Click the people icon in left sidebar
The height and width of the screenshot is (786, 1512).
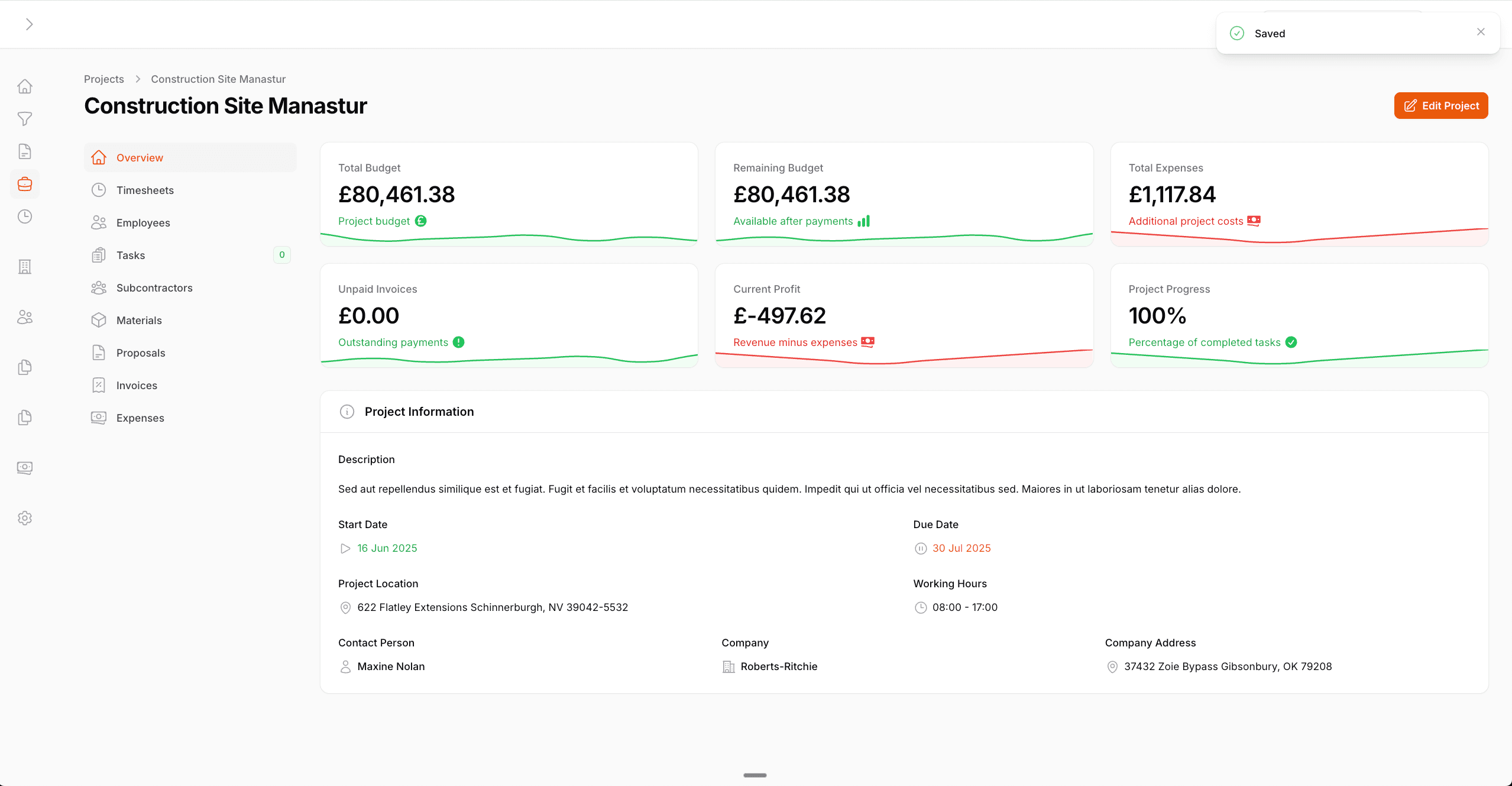point(25,317)
